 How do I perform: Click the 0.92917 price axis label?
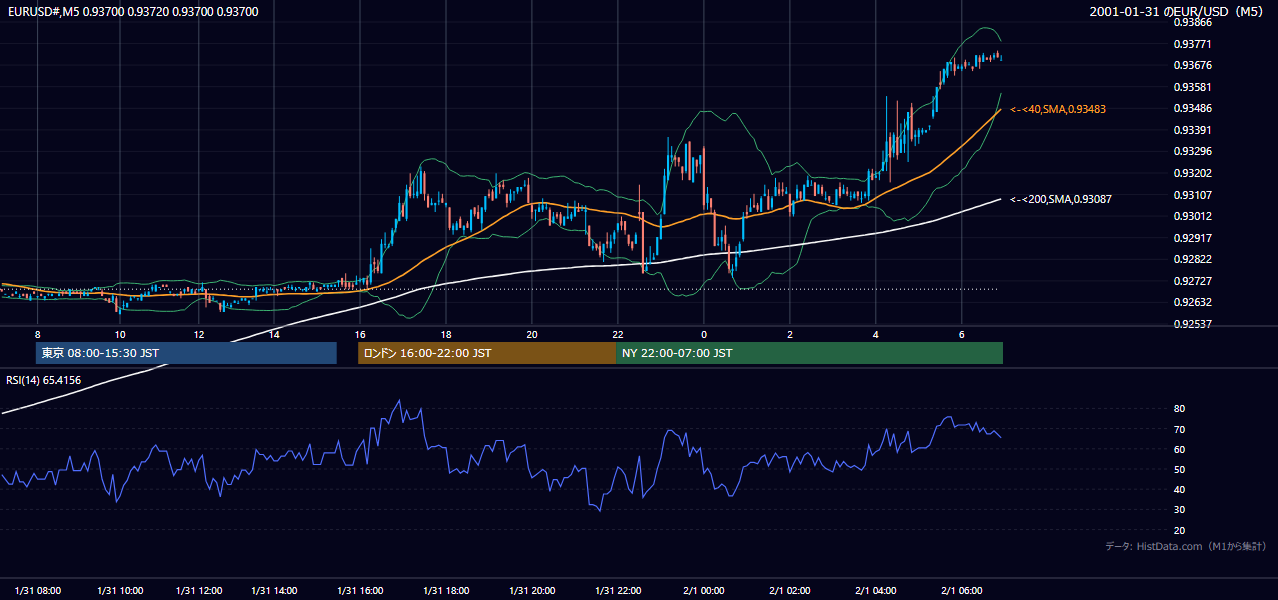(x=1193, y=238)
